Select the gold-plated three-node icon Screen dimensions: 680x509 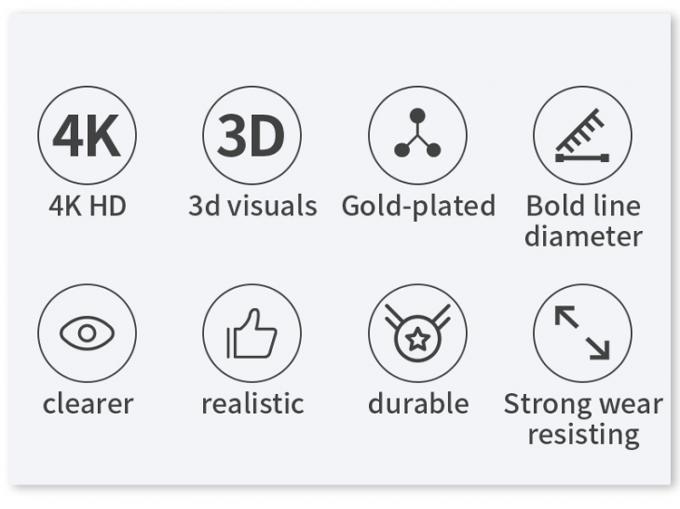point(417,135)
